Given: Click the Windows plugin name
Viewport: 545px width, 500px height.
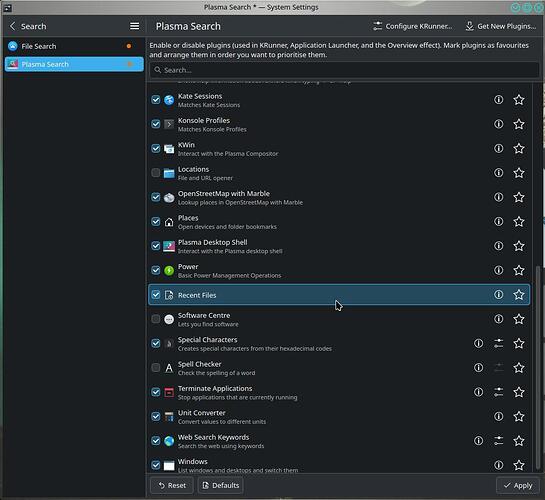Looking at the screenshot, I should [193, 461].
